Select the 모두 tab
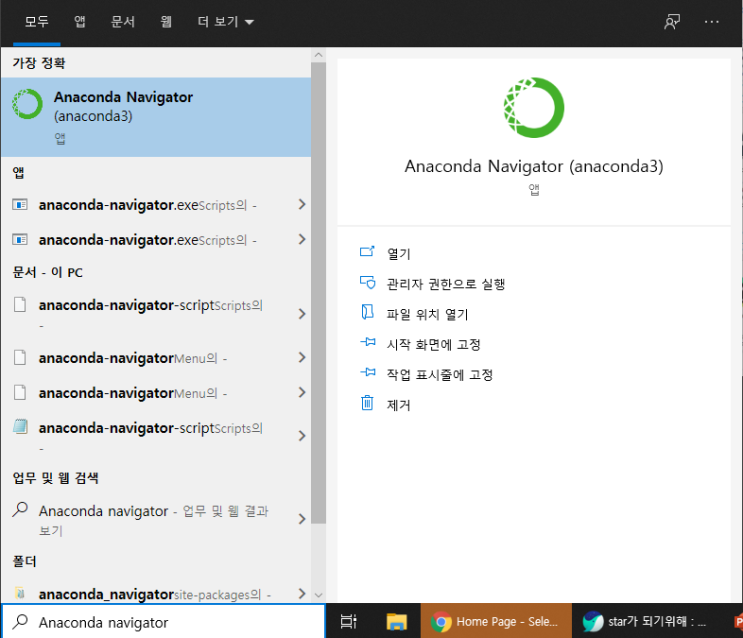 [x=36, y=22]
